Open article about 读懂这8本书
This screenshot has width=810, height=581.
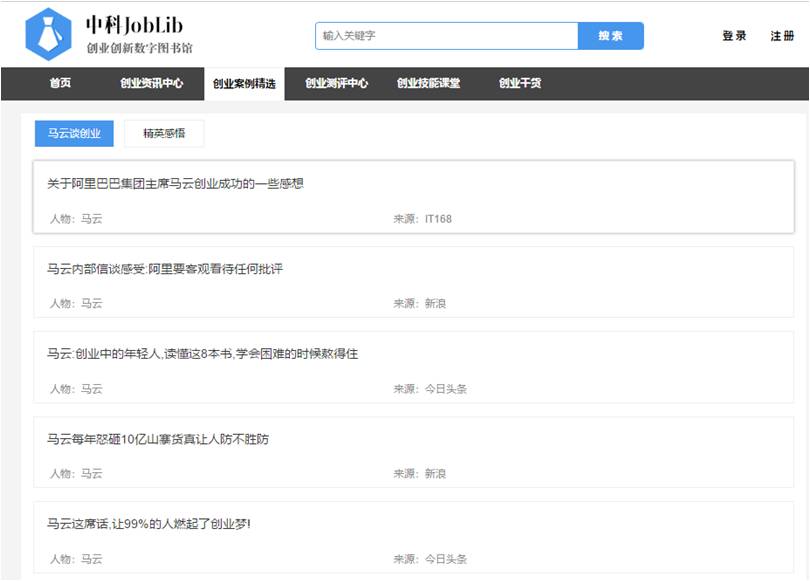[x=202, y=354]
